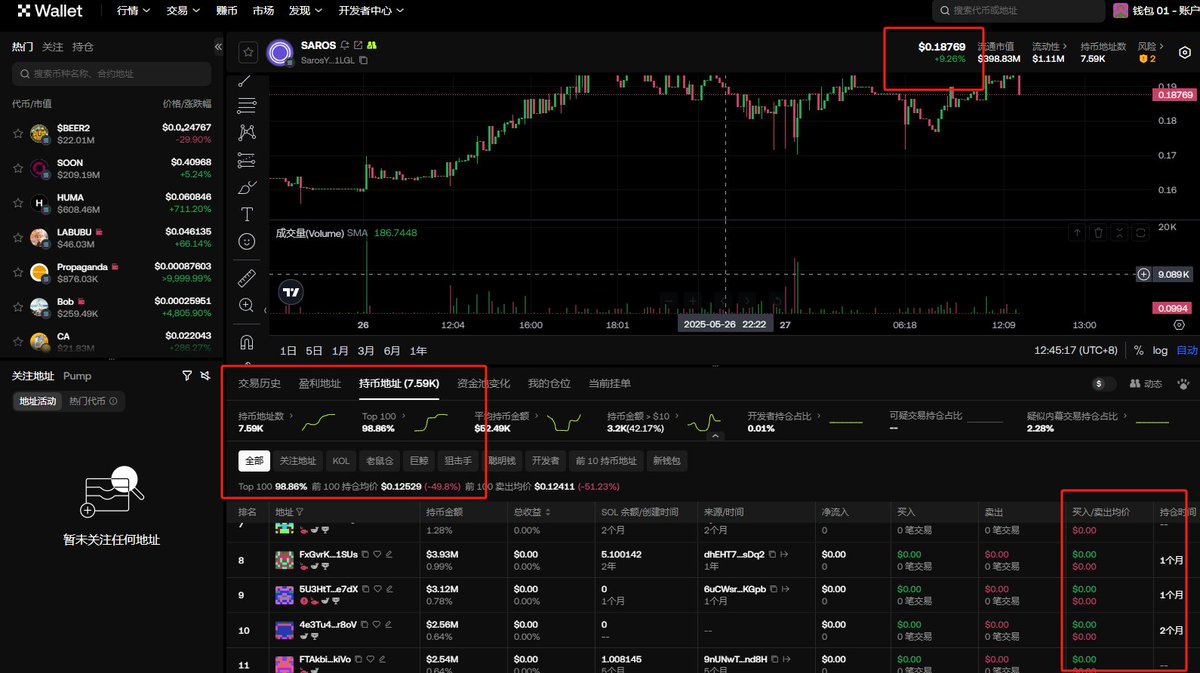Star the LABUBU token in the list

pos(18,238)
